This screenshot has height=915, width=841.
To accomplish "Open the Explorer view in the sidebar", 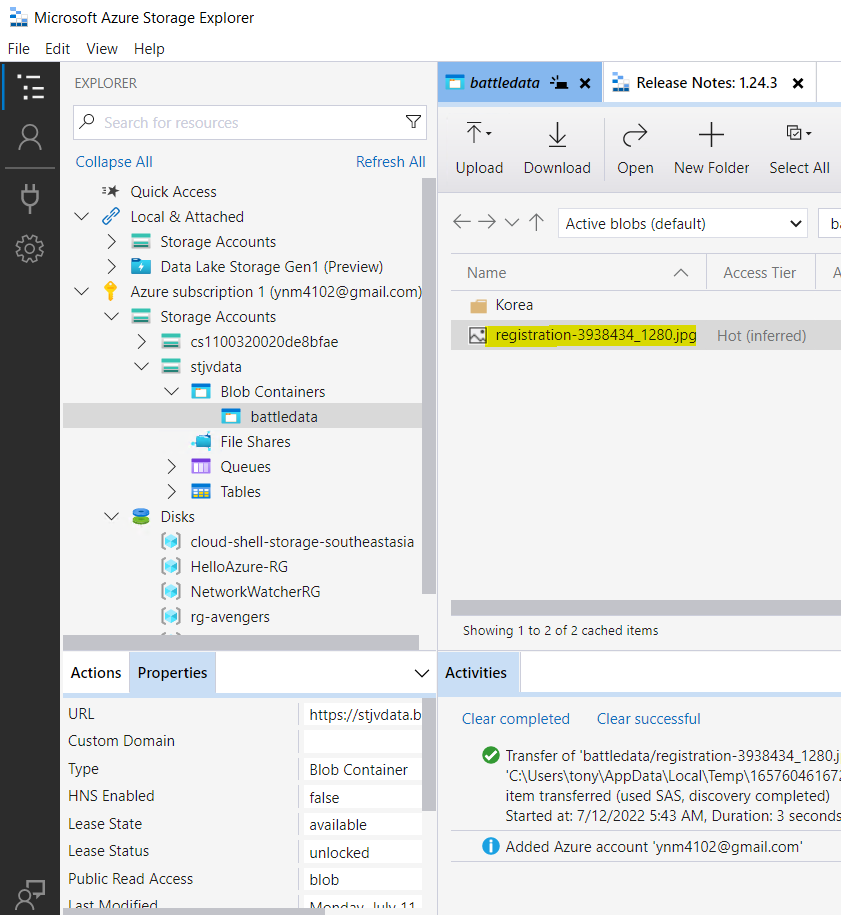I will coord(30,87).
